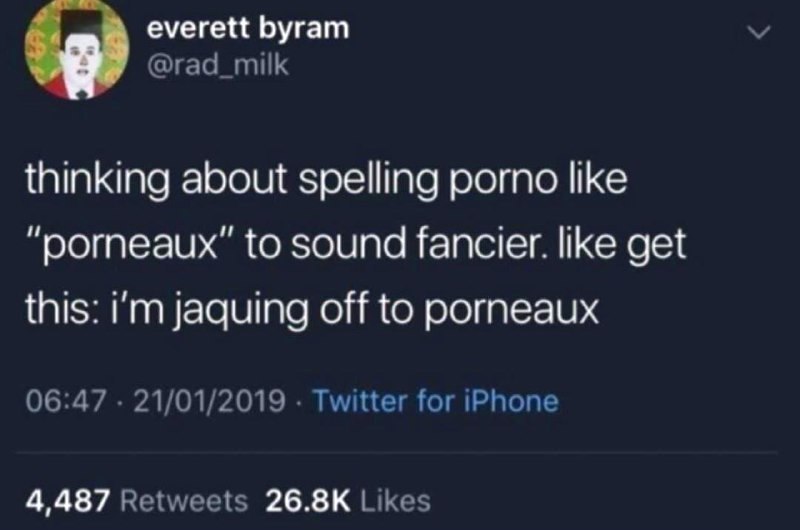Click the 4,487 retweet count number

[68, 501]
